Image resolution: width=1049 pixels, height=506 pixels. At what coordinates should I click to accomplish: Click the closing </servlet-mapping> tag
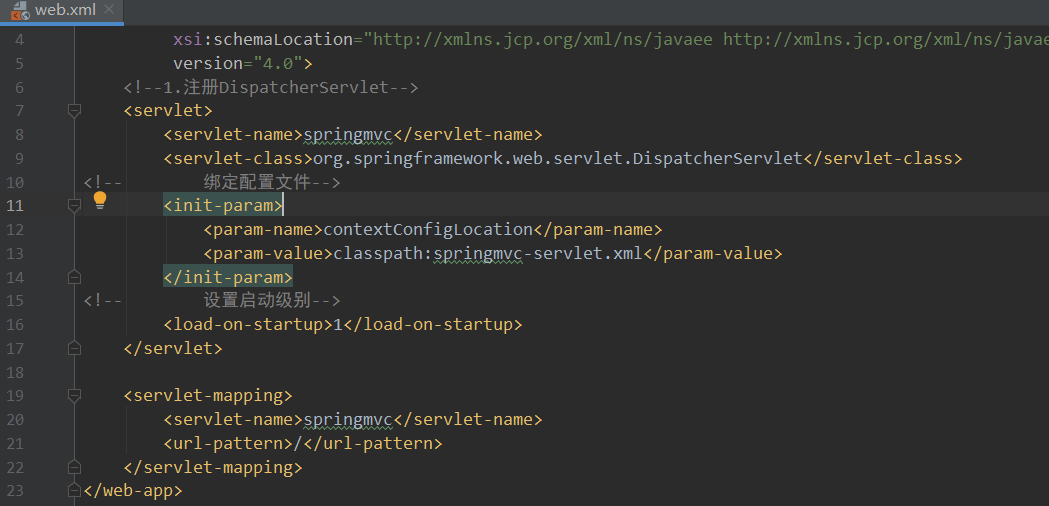click(213, 467)
